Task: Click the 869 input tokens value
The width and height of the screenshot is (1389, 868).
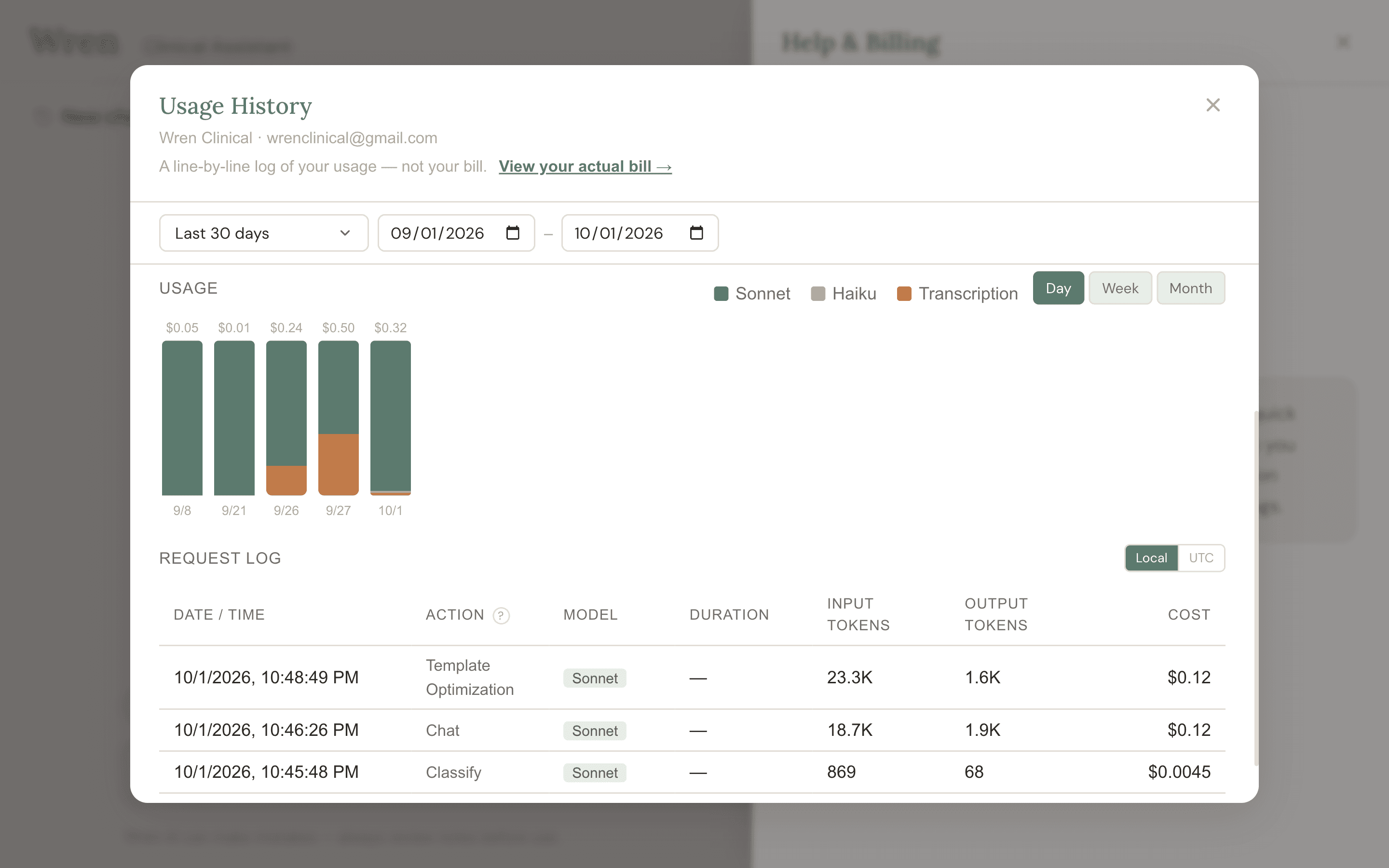Action: pyautogui.click(x=842, y=772)
